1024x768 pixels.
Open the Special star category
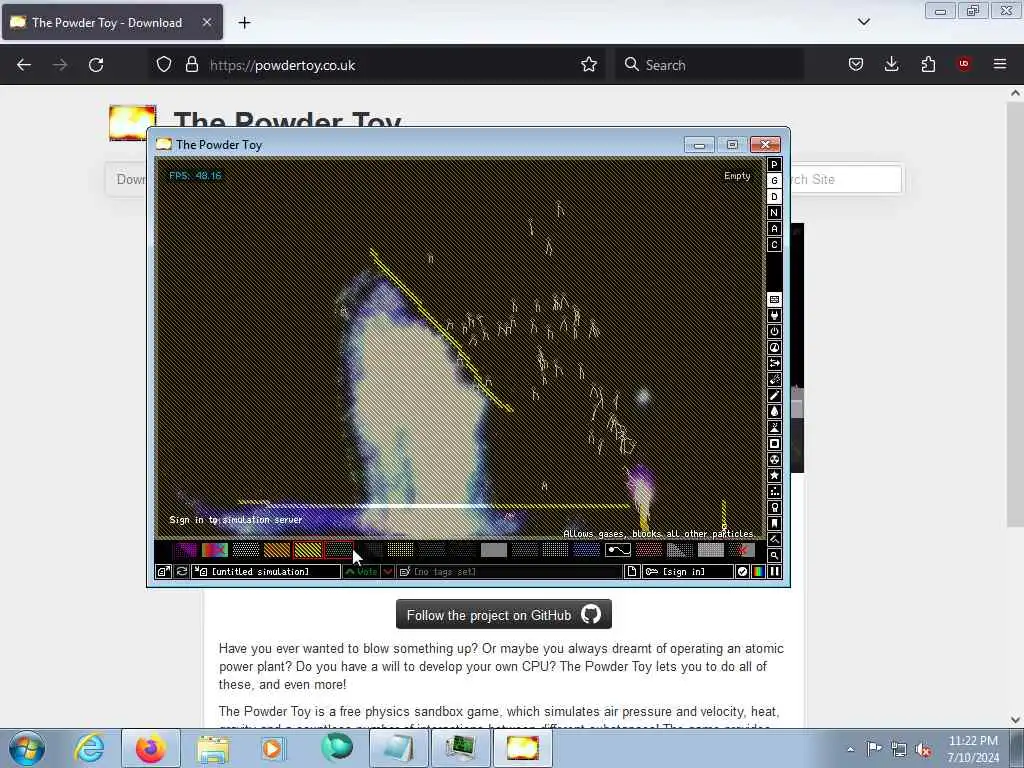click(x=774, y=475)
